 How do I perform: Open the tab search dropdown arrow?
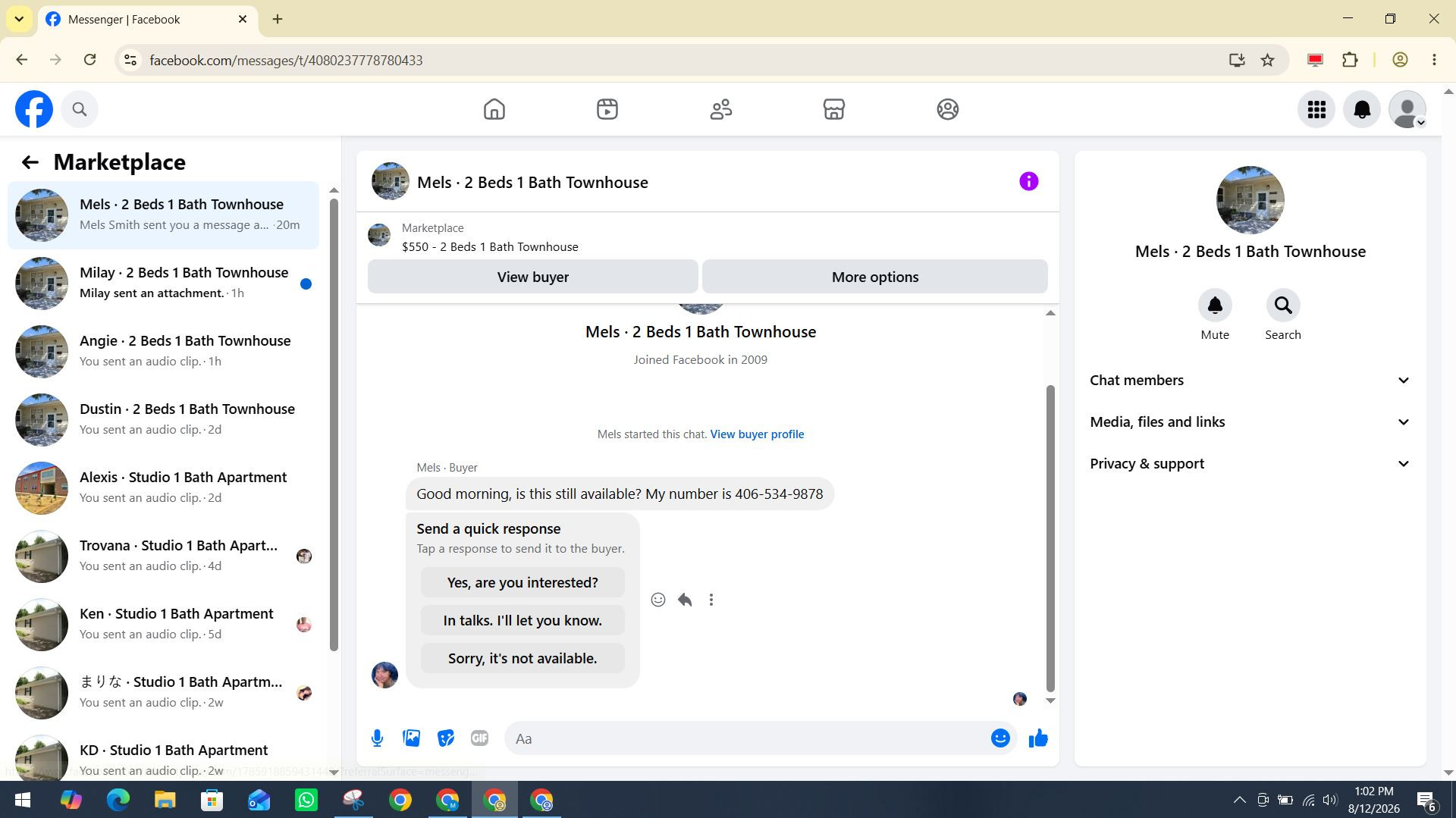[18, 19]
